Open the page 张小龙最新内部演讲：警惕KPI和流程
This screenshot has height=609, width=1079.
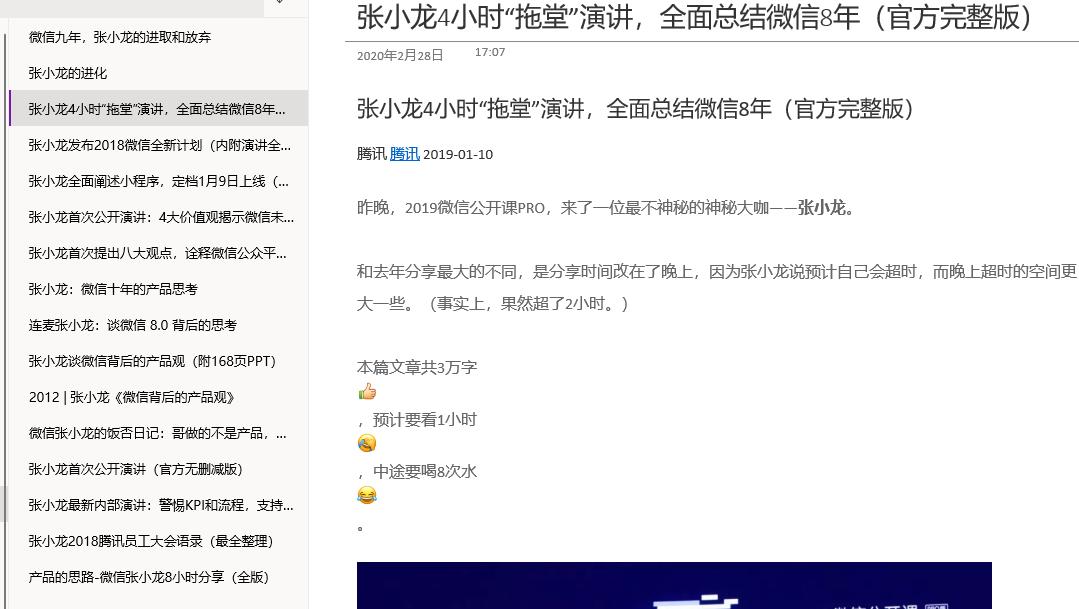point(155,505)
